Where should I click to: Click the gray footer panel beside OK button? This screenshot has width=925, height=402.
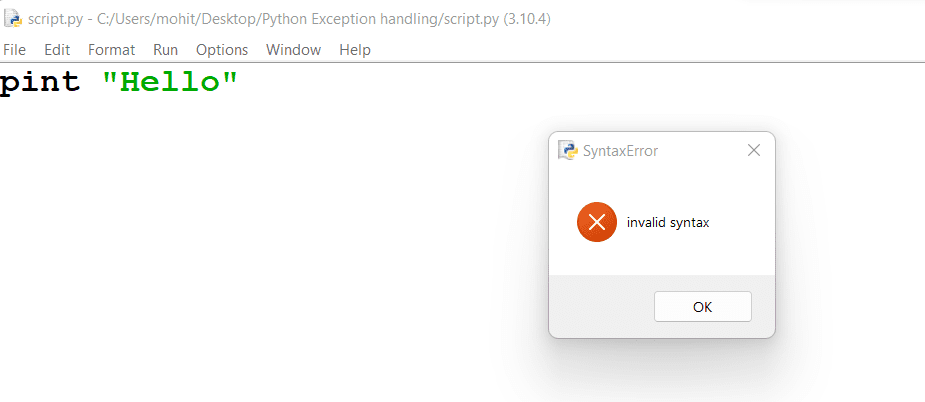tap(601, 306)
